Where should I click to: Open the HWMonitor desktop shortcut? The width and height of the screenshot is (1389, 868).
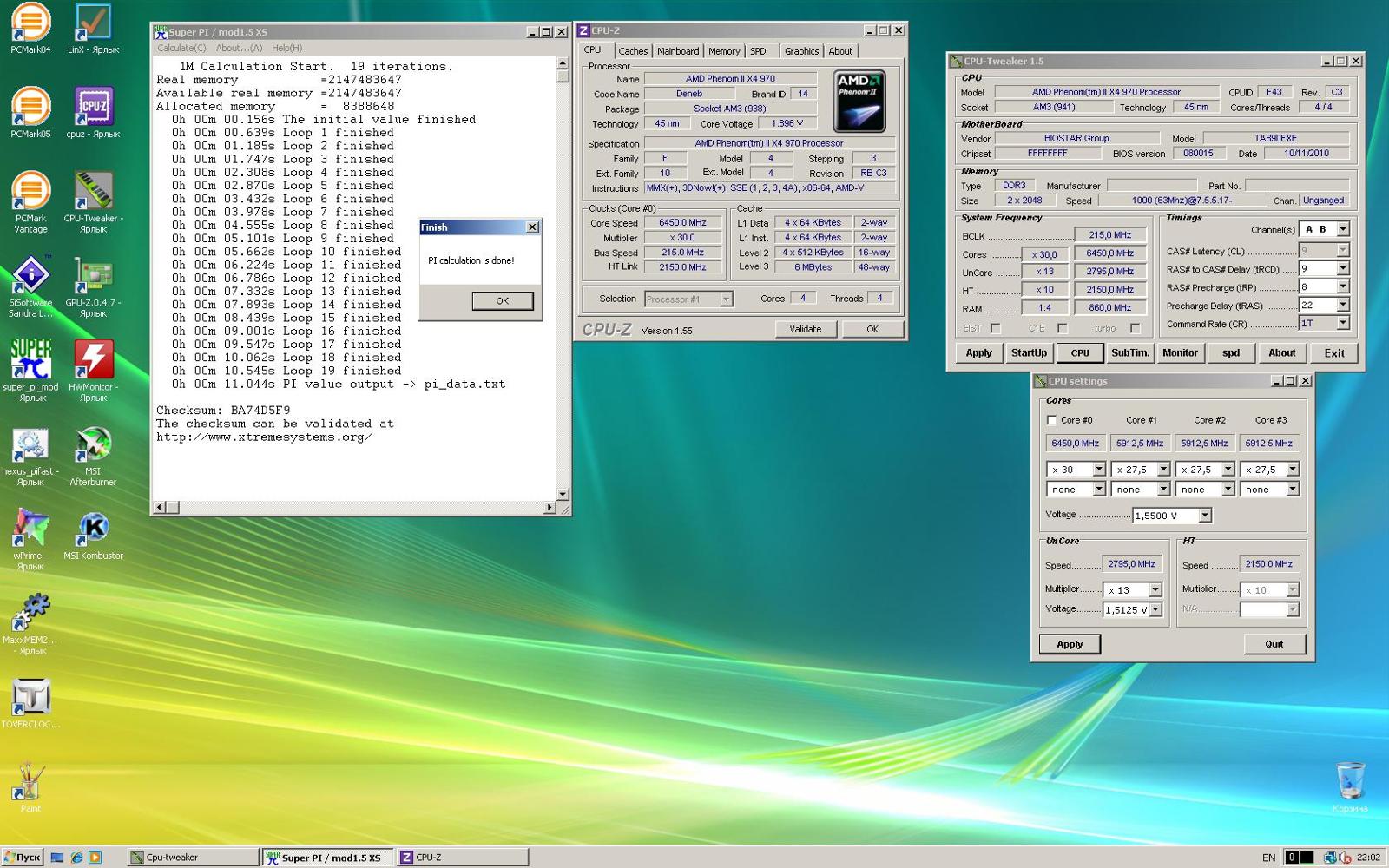click(93, 371)
